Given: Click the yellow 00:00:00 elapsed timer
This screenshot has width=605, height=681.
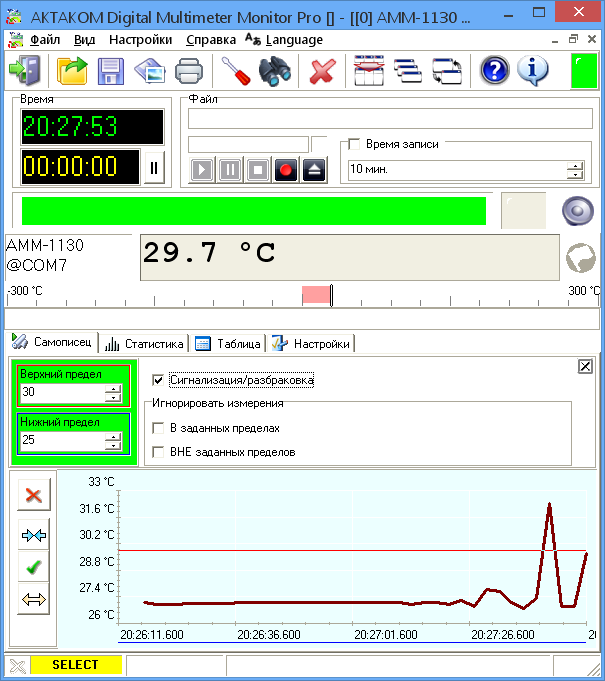Looking at the screenshot, I should point(80,167).
